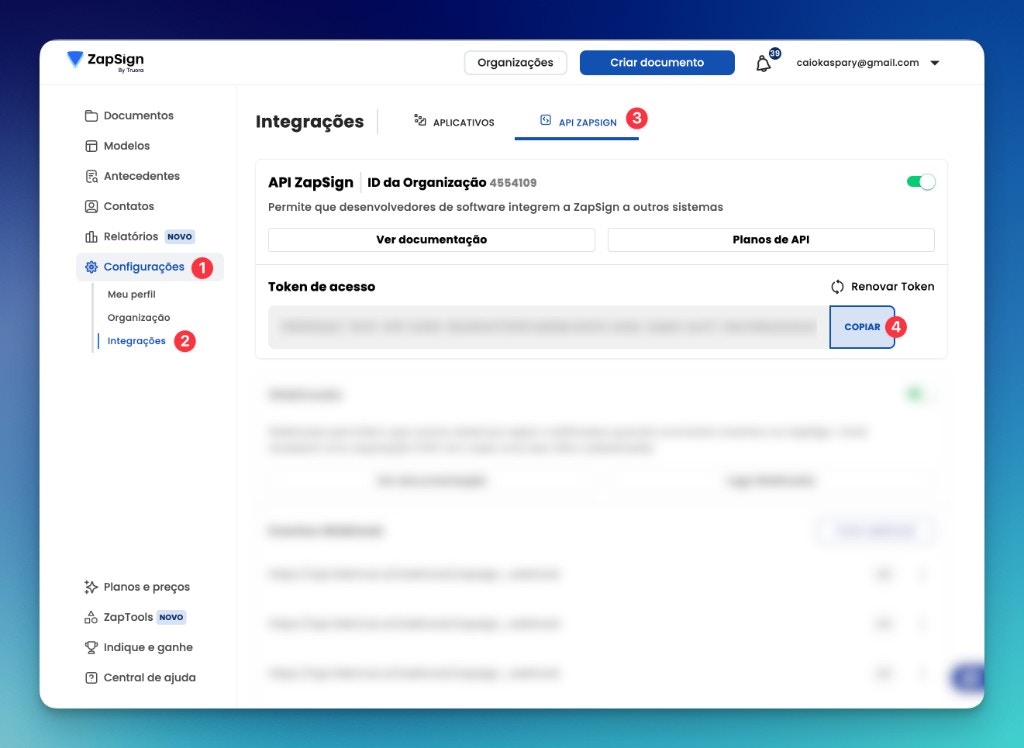The width and height of the screenshot is (1024, 748).
Task: Select the Modelos document icon
Action: point(89,146)
